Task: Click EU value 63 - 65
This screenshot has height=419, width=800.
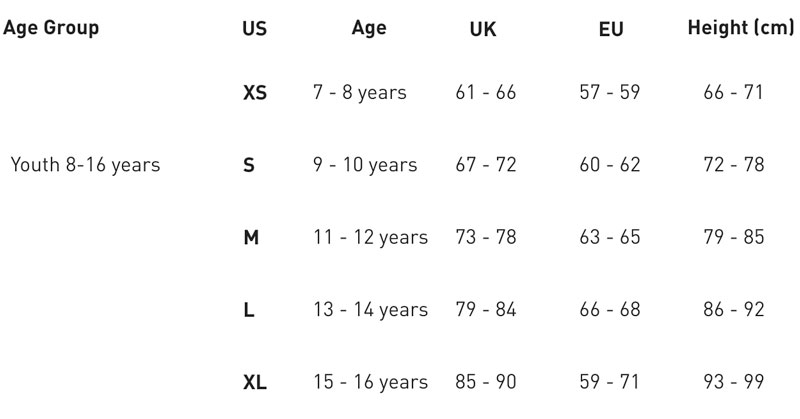Action: (x=610, y=238)
